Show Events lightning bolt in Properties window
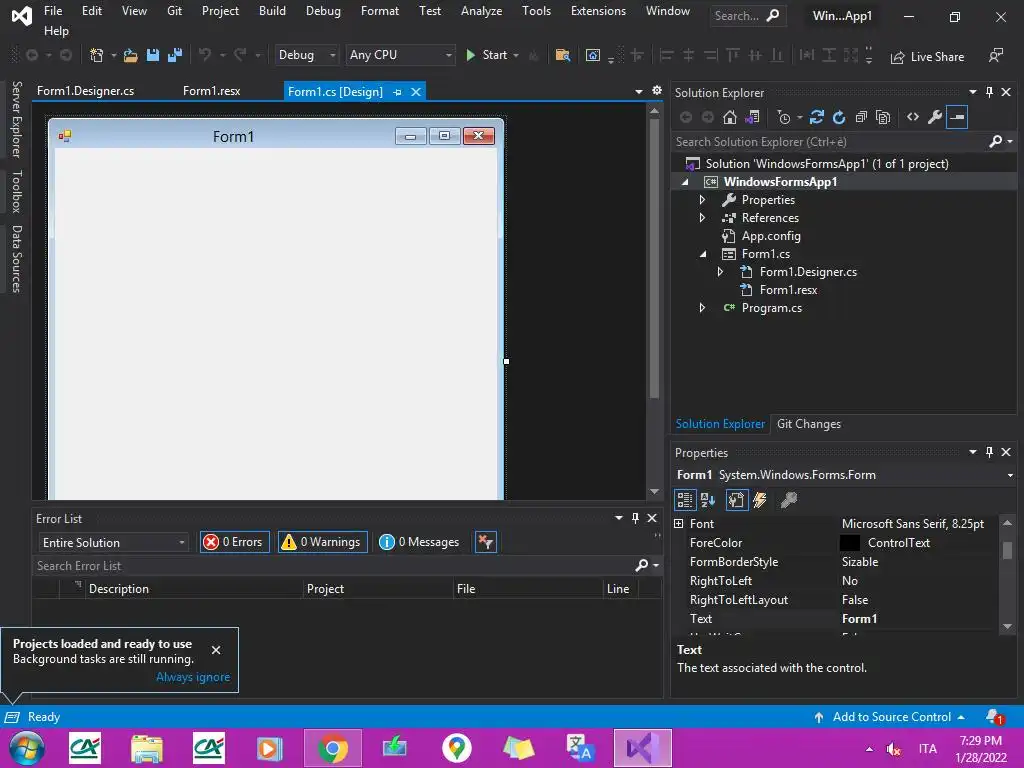The image size is (1024, 768). 760,500
